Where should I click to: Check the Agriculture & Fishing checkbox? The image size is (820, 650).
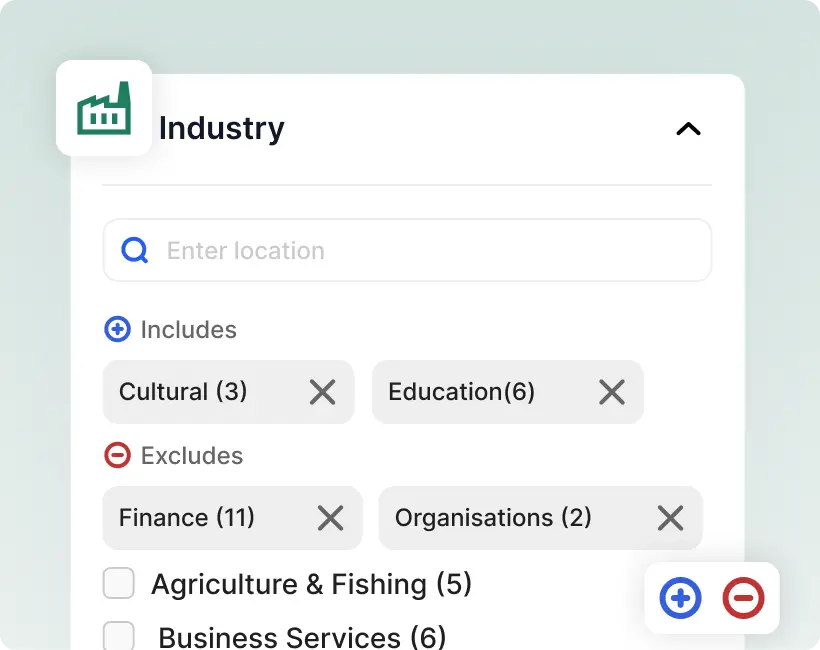119,583
